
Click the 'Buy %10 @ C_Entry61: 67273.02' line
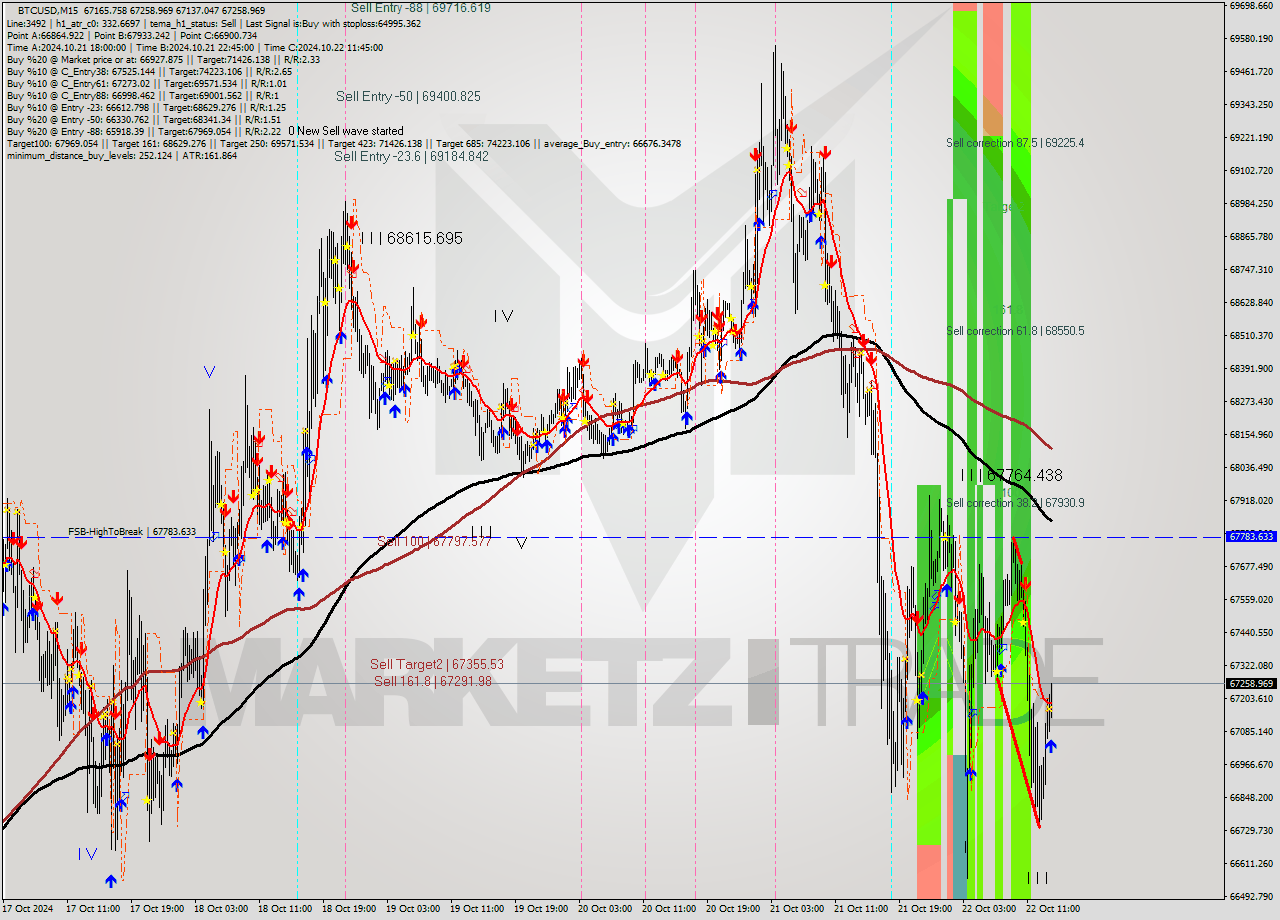147,83
